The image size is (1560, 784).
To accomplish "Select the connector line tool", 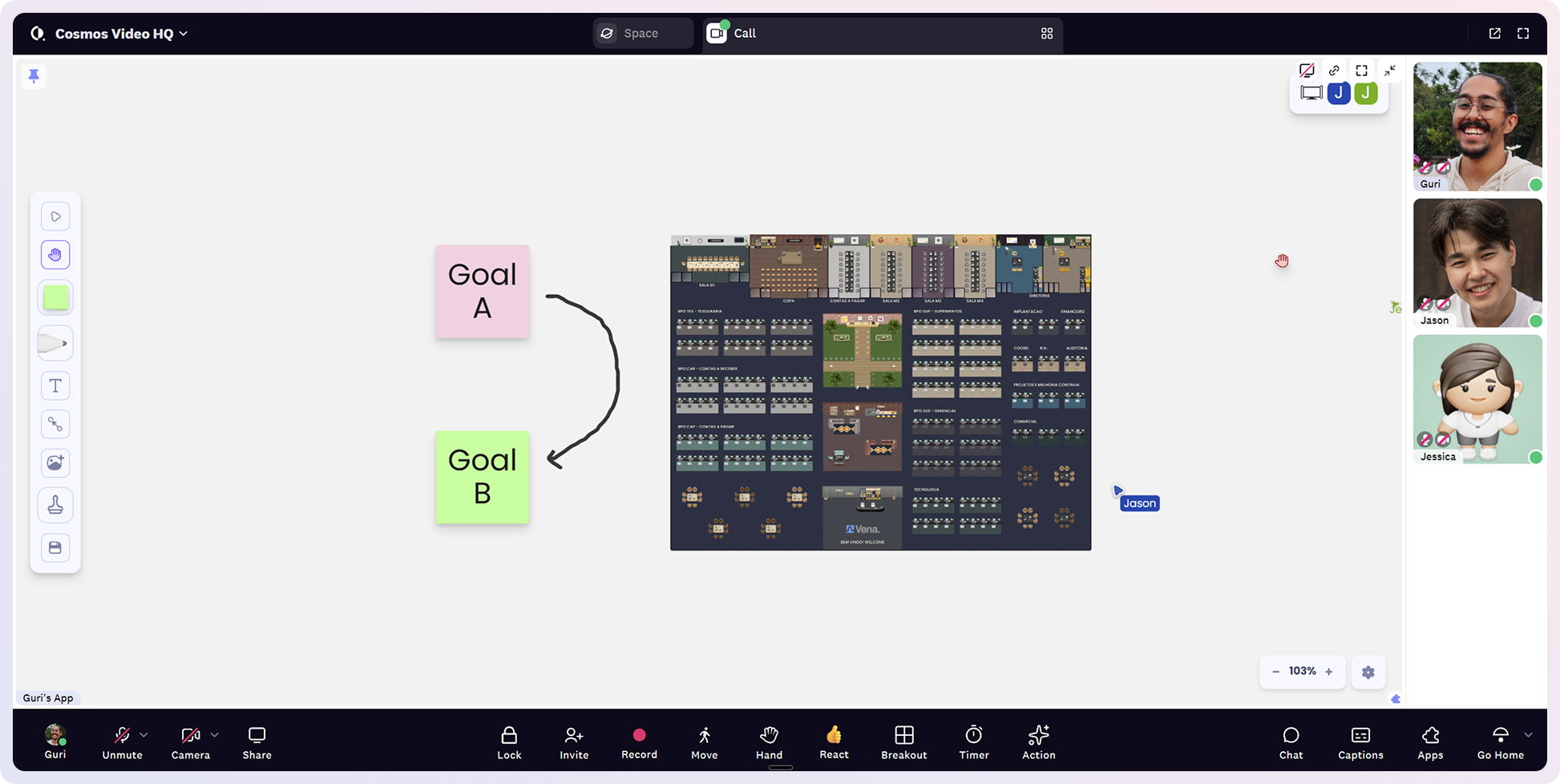I will click(x=55, y=424).
